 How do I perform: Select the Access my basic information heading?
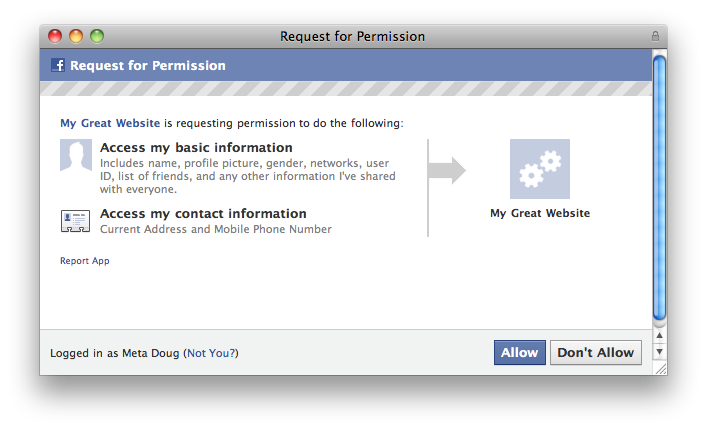[196, 148]
